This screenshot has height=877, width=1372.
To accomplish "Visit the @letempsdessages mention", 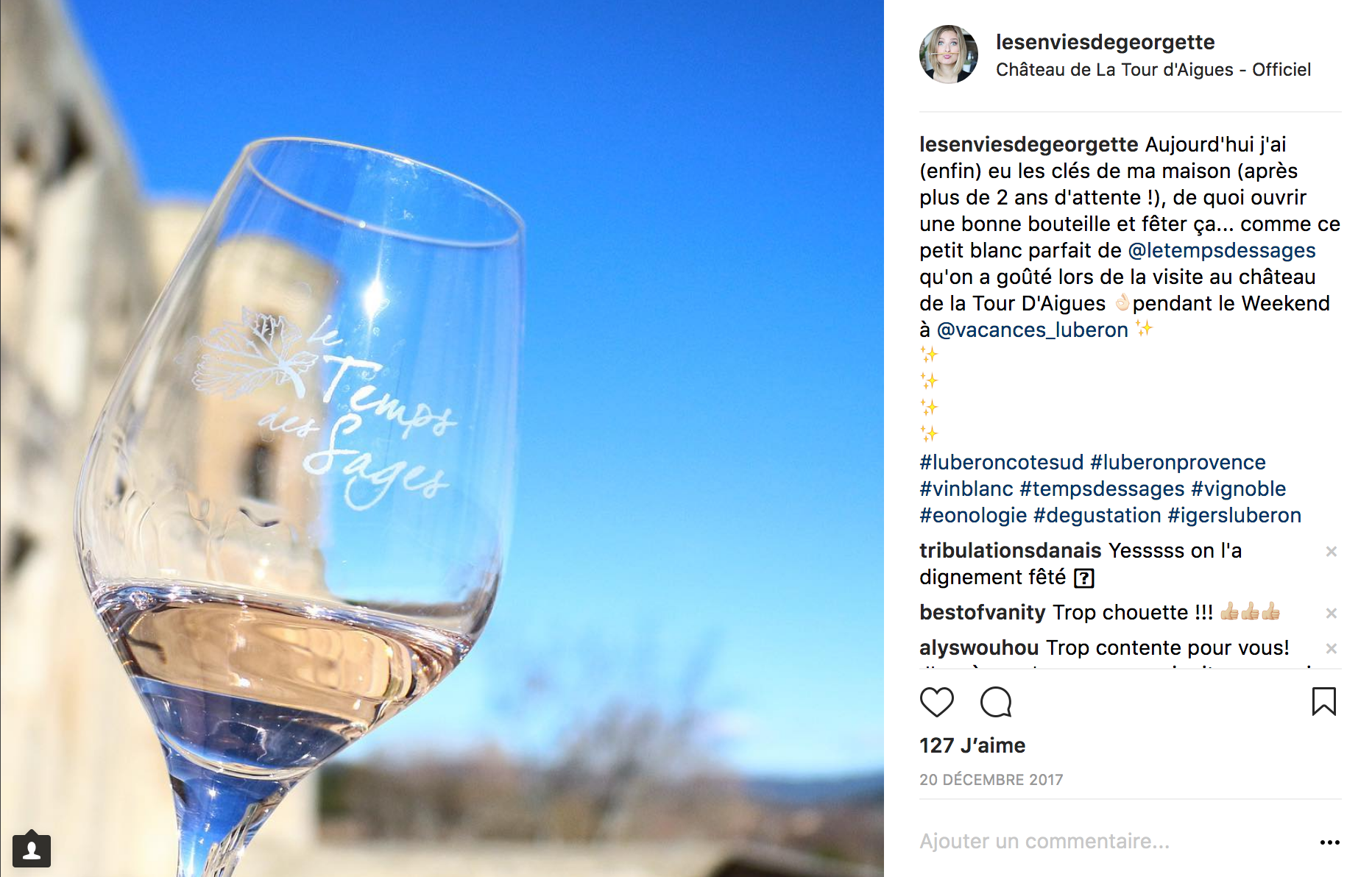I will click(1222, 251).
